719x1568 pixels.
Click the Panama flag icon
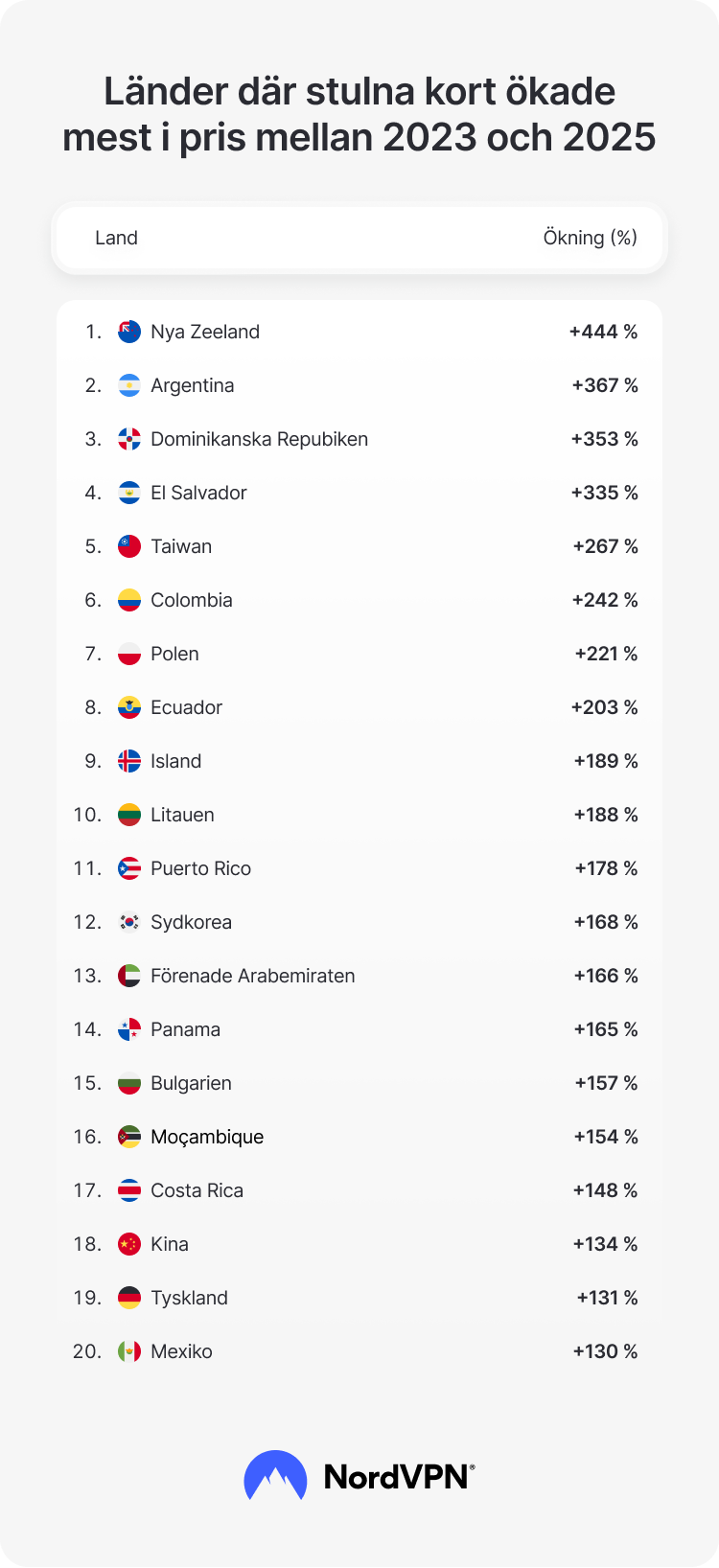[x=129, y=1029]
